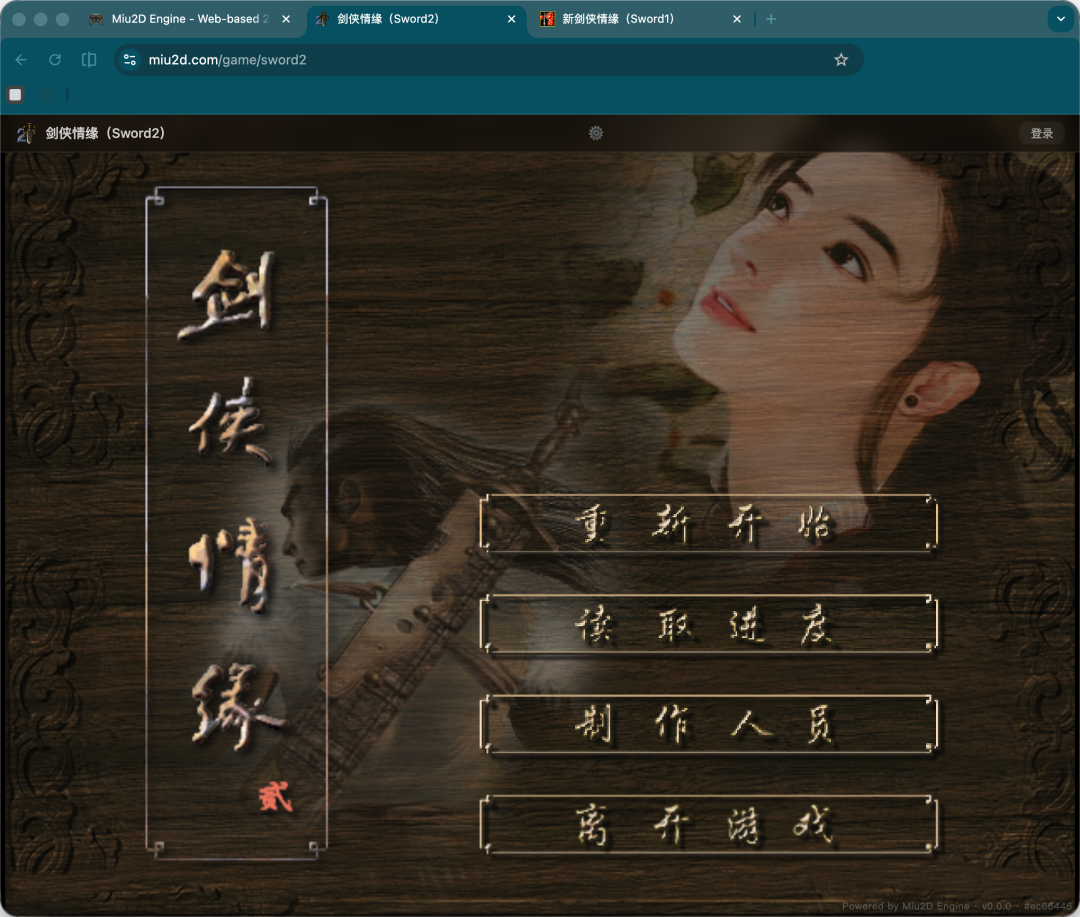Click the site information icon in address bar
Image resolution: width=1080 pixels, height=917 pixels.
[130, 60]
